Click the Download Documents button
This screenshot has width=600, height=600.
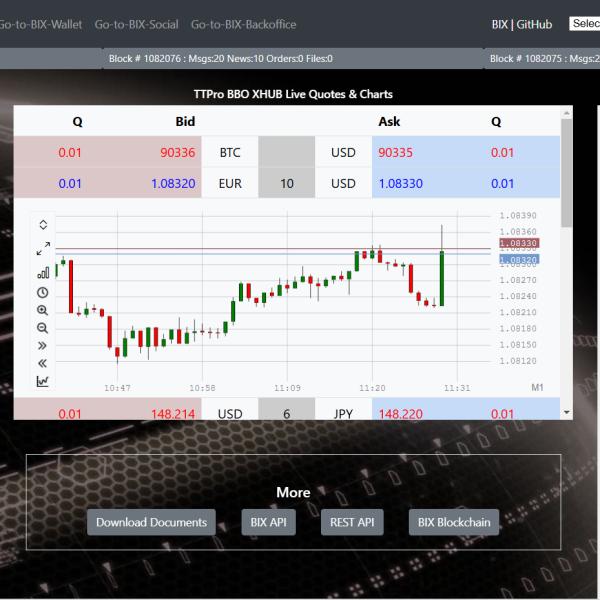[151, 522]
